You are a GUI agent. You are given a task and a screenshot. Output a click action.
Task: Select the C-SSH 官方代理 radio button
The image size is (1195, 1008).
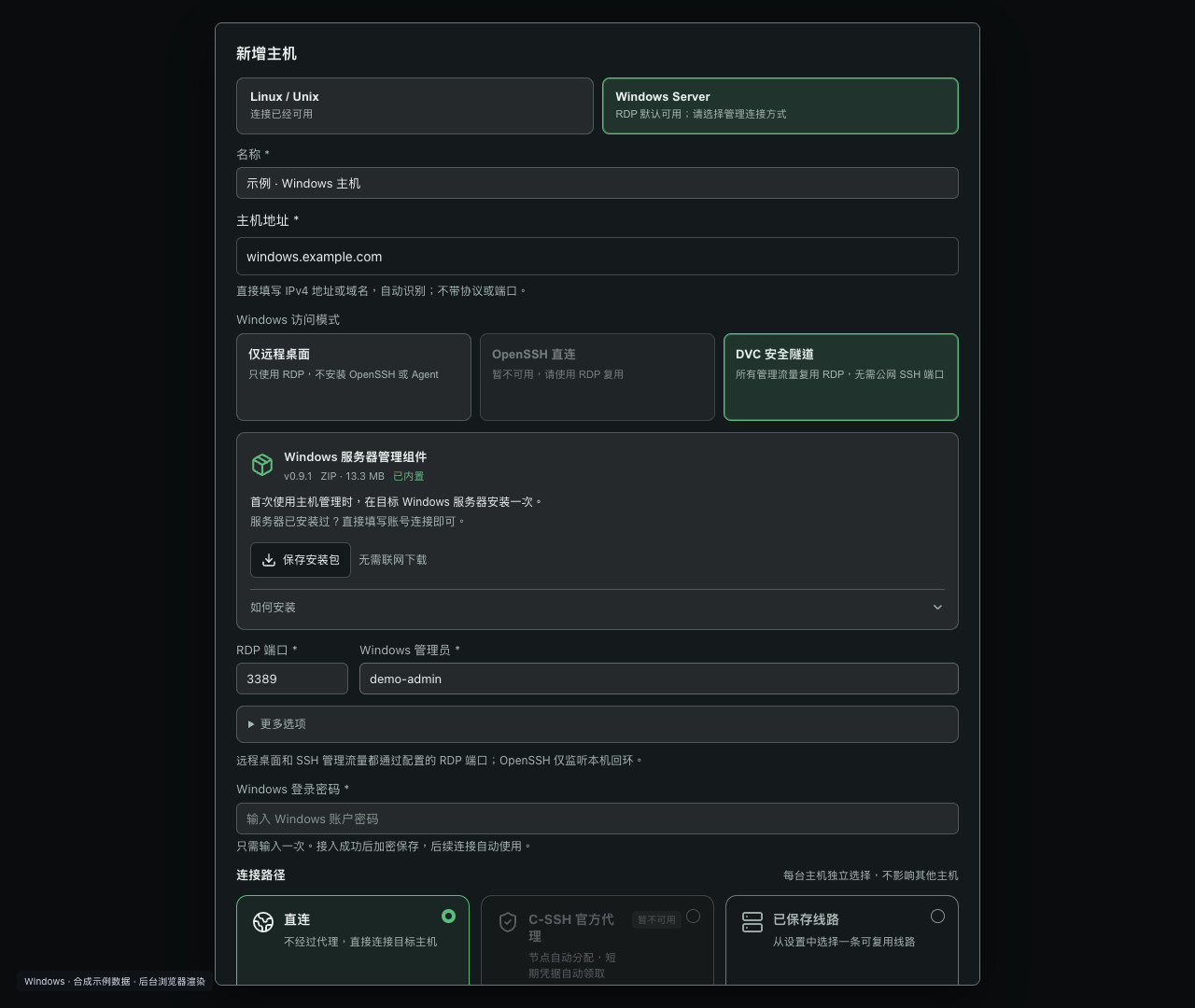coord(693,917)
